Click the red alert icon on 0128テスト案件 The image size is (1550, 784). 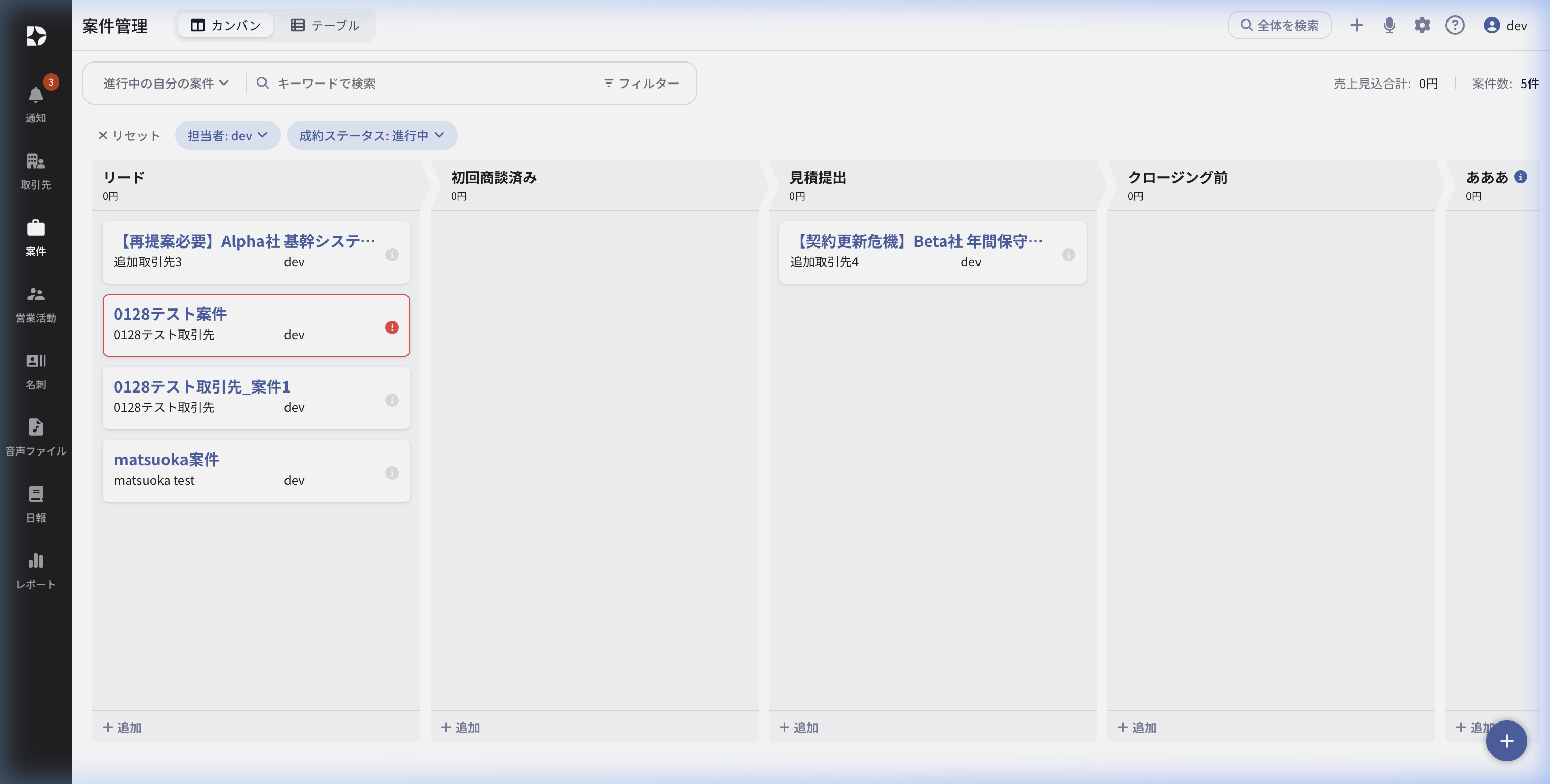(392, 327)
